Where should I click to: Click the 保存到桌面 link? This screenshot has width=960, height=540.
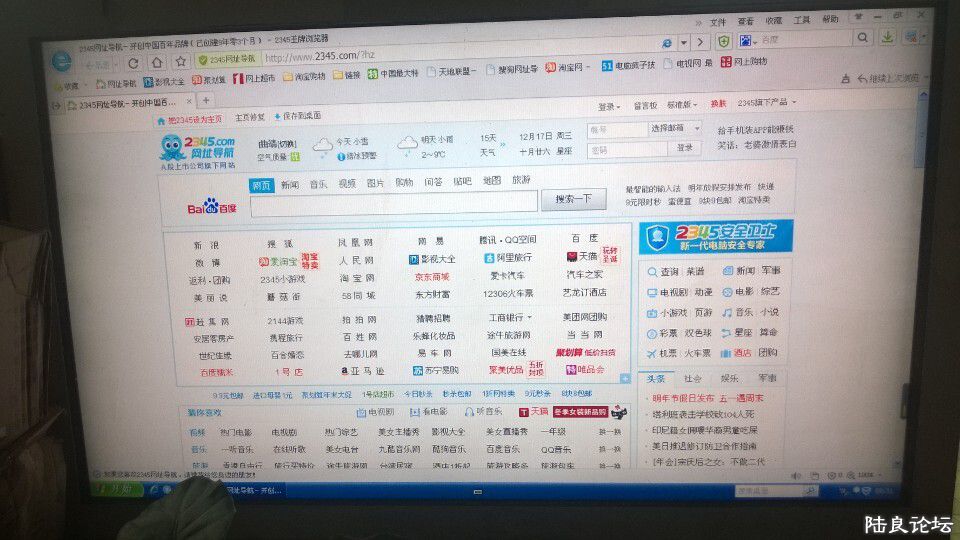[298, 116]
